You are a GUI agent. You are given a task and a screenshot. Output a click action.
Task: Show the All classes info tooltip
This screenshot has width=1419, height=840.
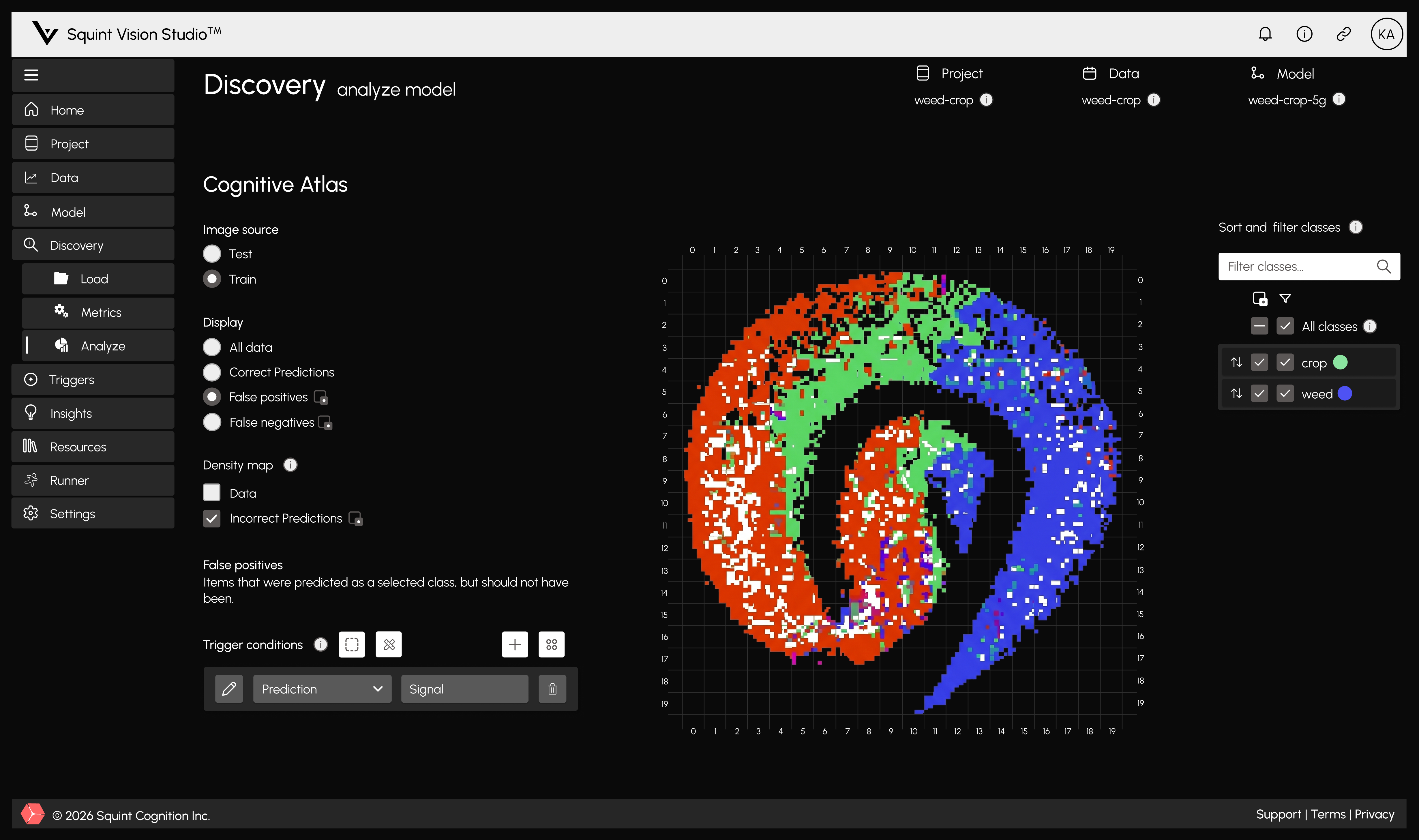(1369, 326)
